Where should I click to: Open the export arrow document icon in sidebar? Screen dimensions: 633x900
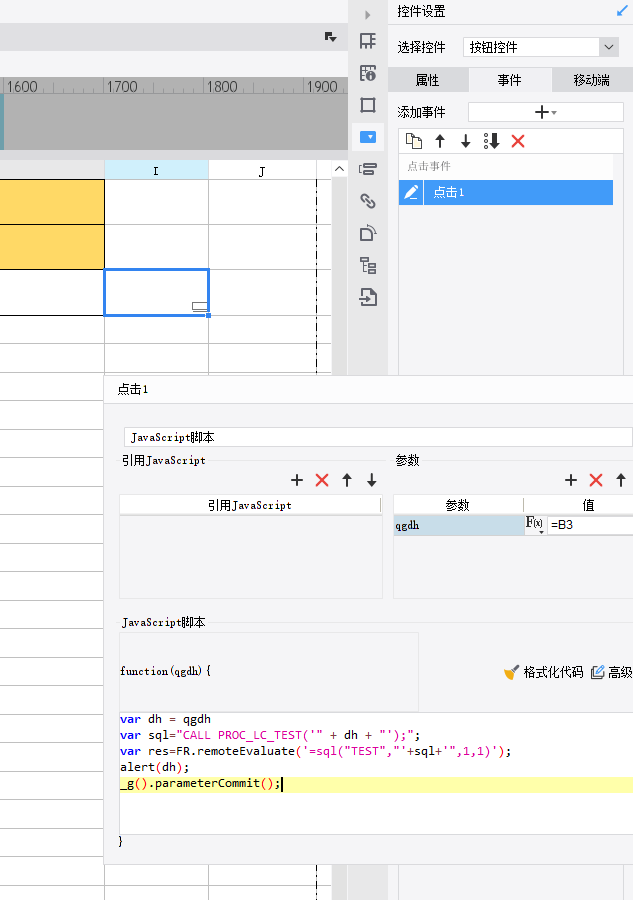[x=368, y=297]
